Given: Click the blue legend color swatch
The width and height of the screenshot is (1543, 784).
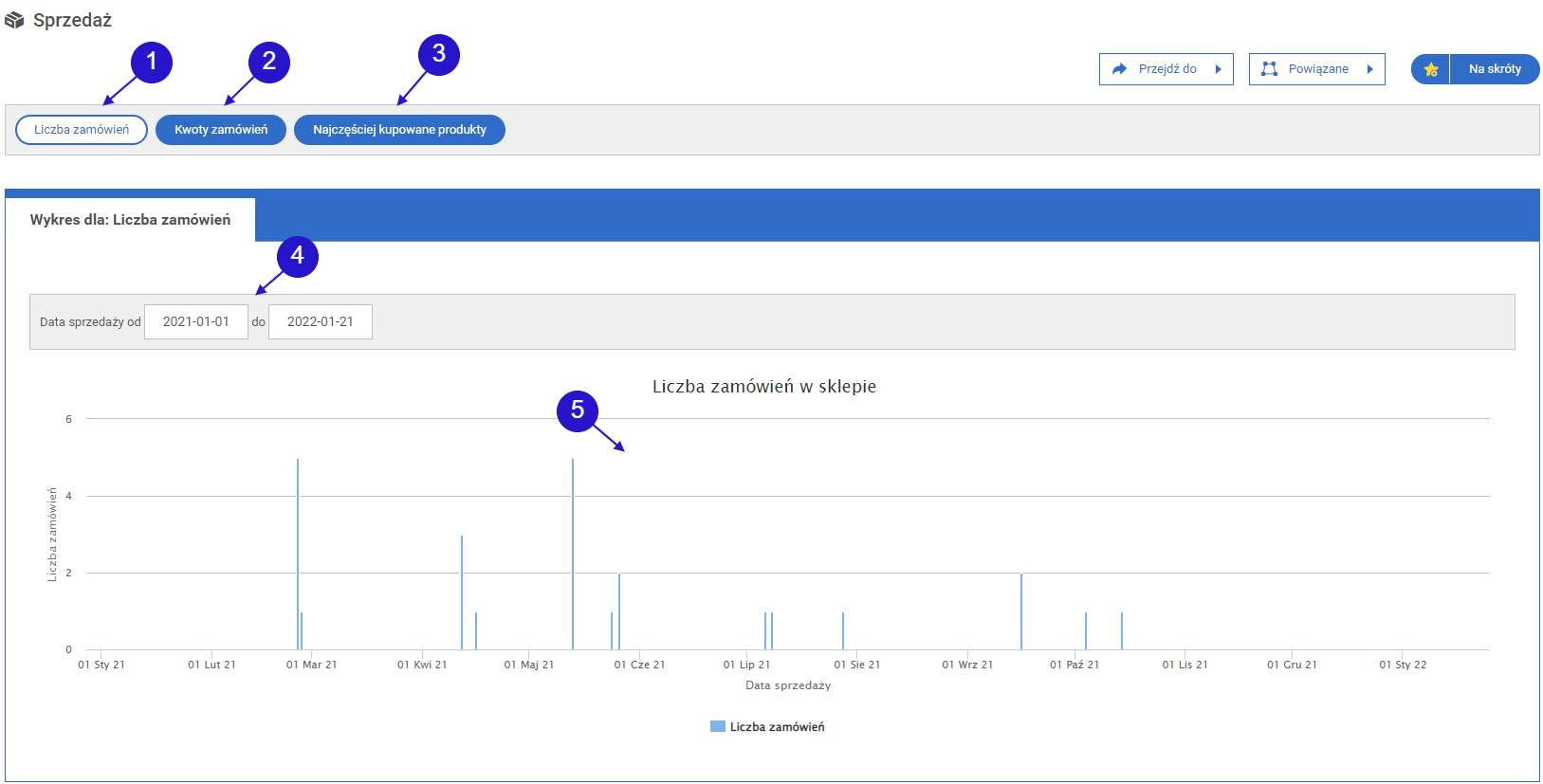Looking at the screenshot, I should (717, 726).
